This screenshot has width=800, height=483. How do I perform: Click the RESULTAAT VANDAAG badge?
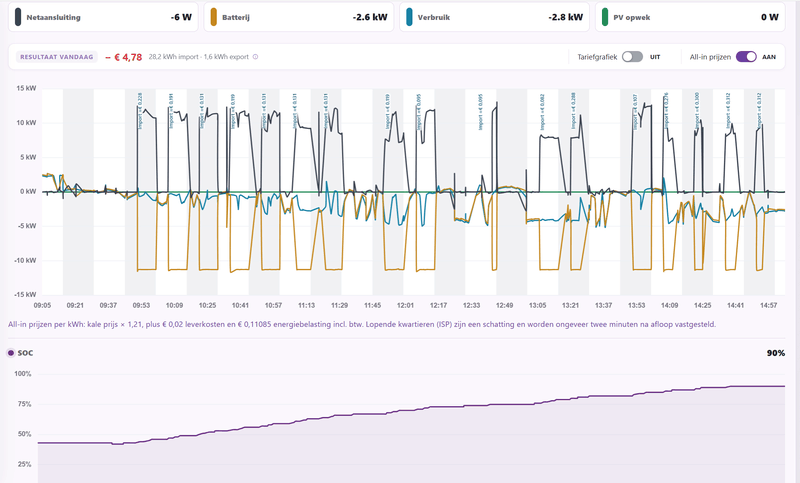[x=57, y=57]
